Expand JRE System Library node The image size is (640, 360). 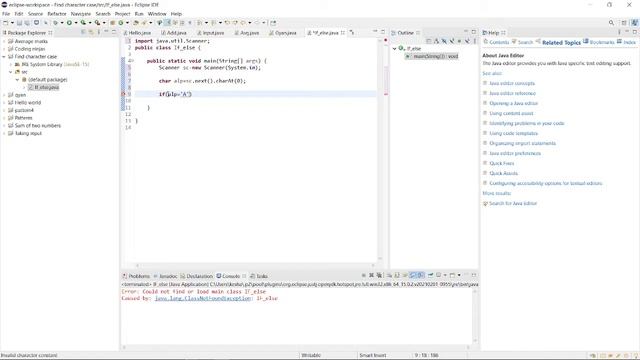(11, 64)
